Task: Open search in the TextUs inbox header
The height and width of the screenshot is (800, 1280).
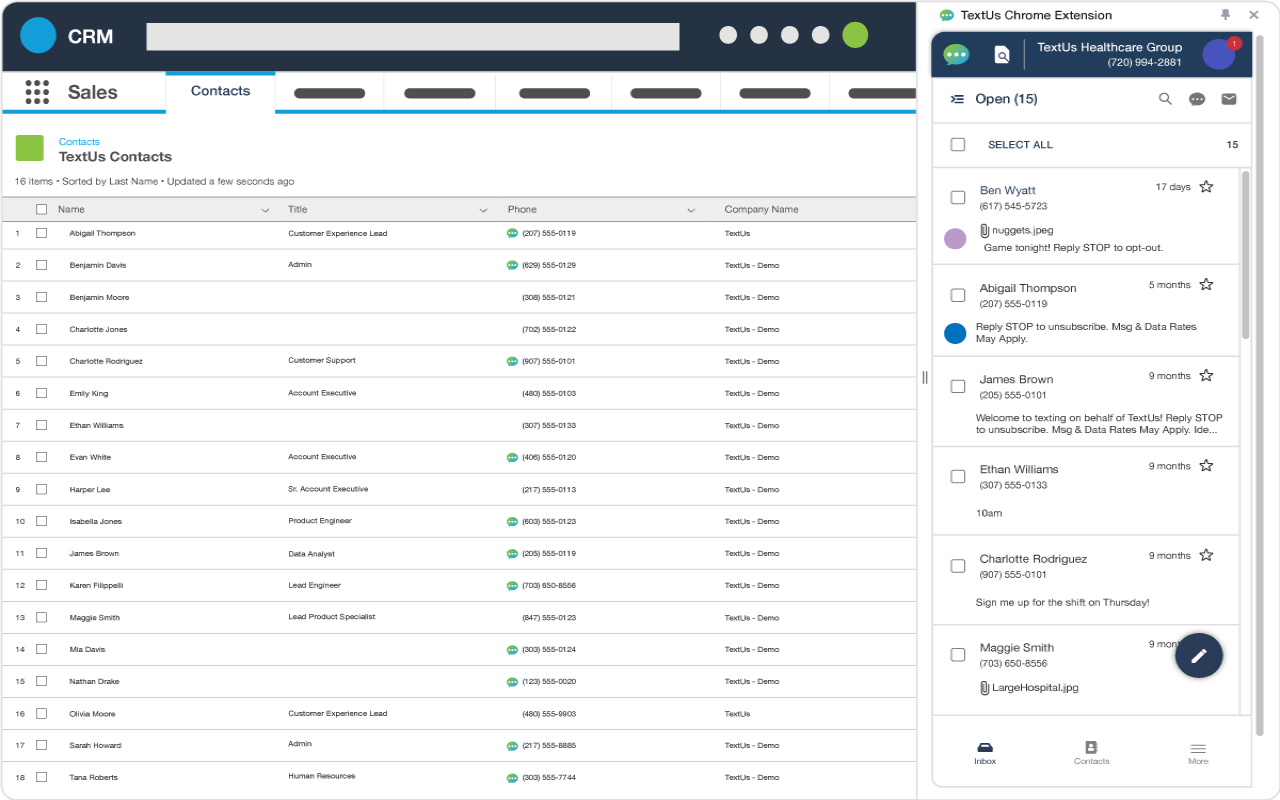Action: 1165,99
